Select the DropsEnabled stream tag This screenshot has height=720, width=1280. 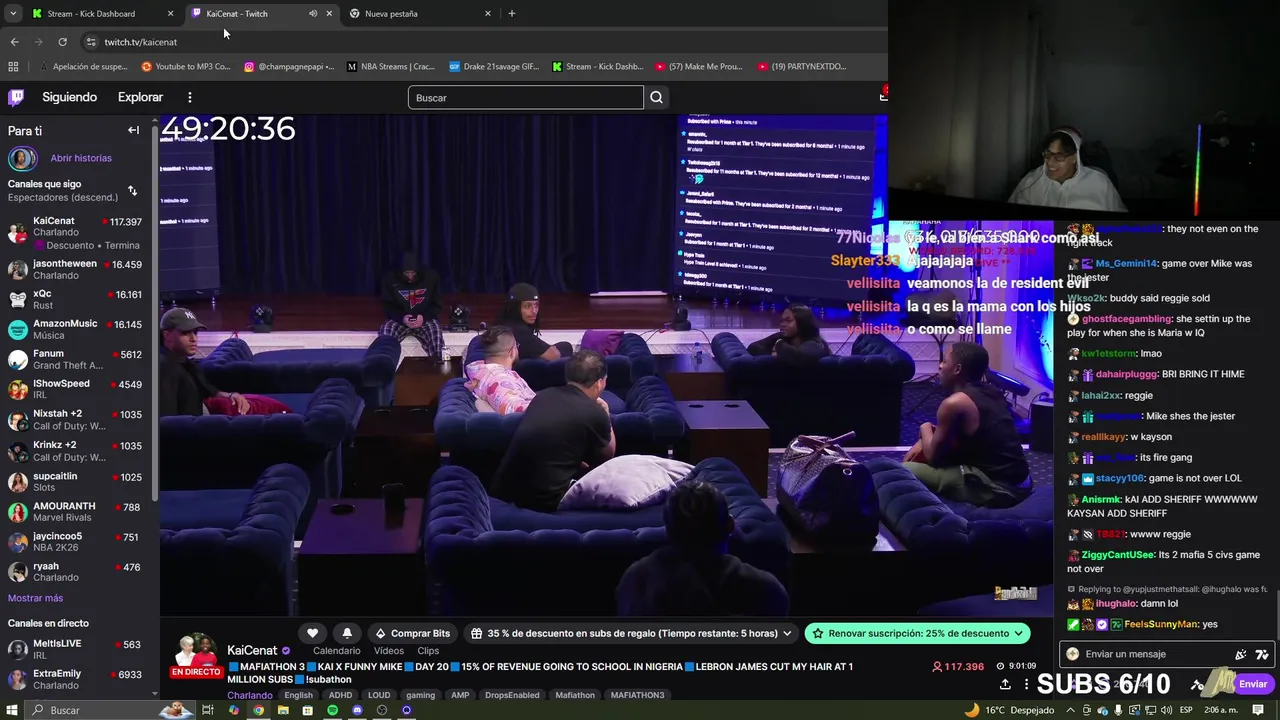[511, 695]
